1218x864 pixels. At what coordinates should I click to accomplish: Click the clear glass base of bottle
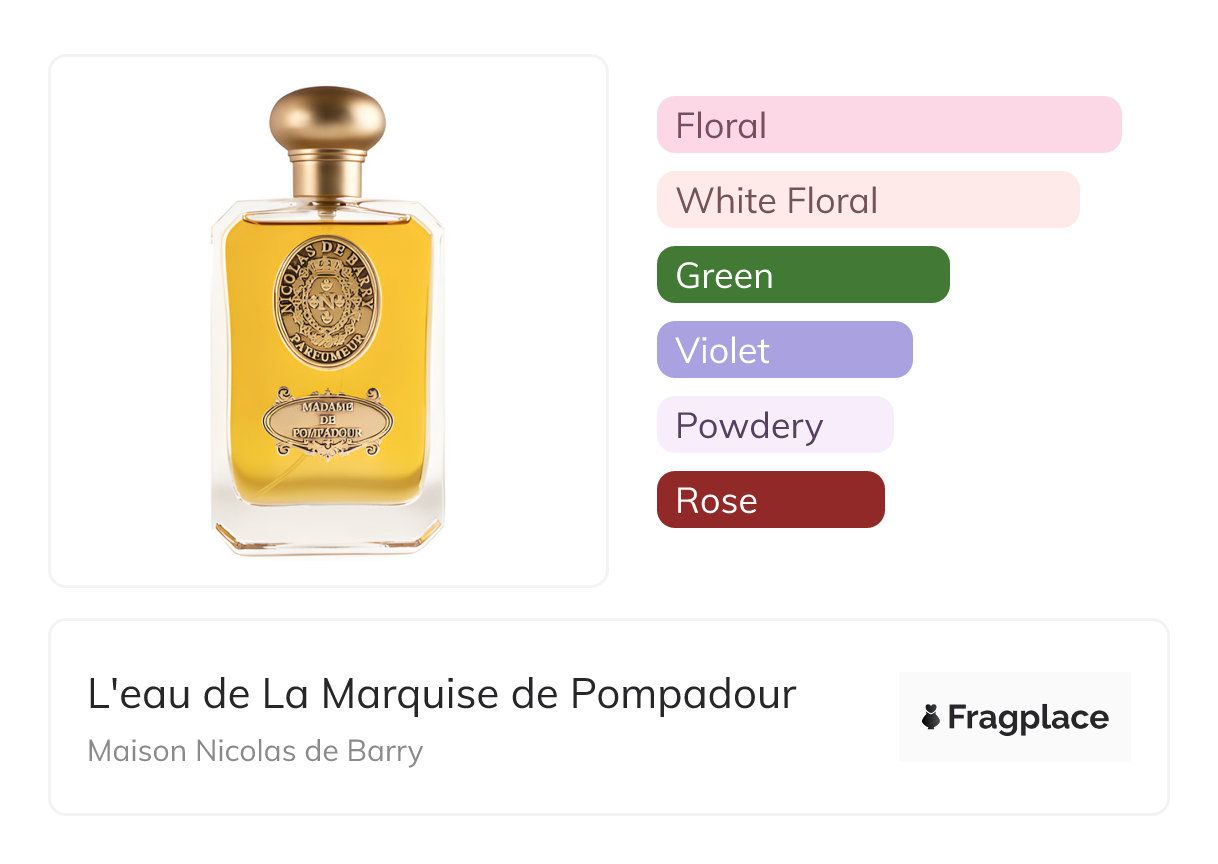point(327,528)
